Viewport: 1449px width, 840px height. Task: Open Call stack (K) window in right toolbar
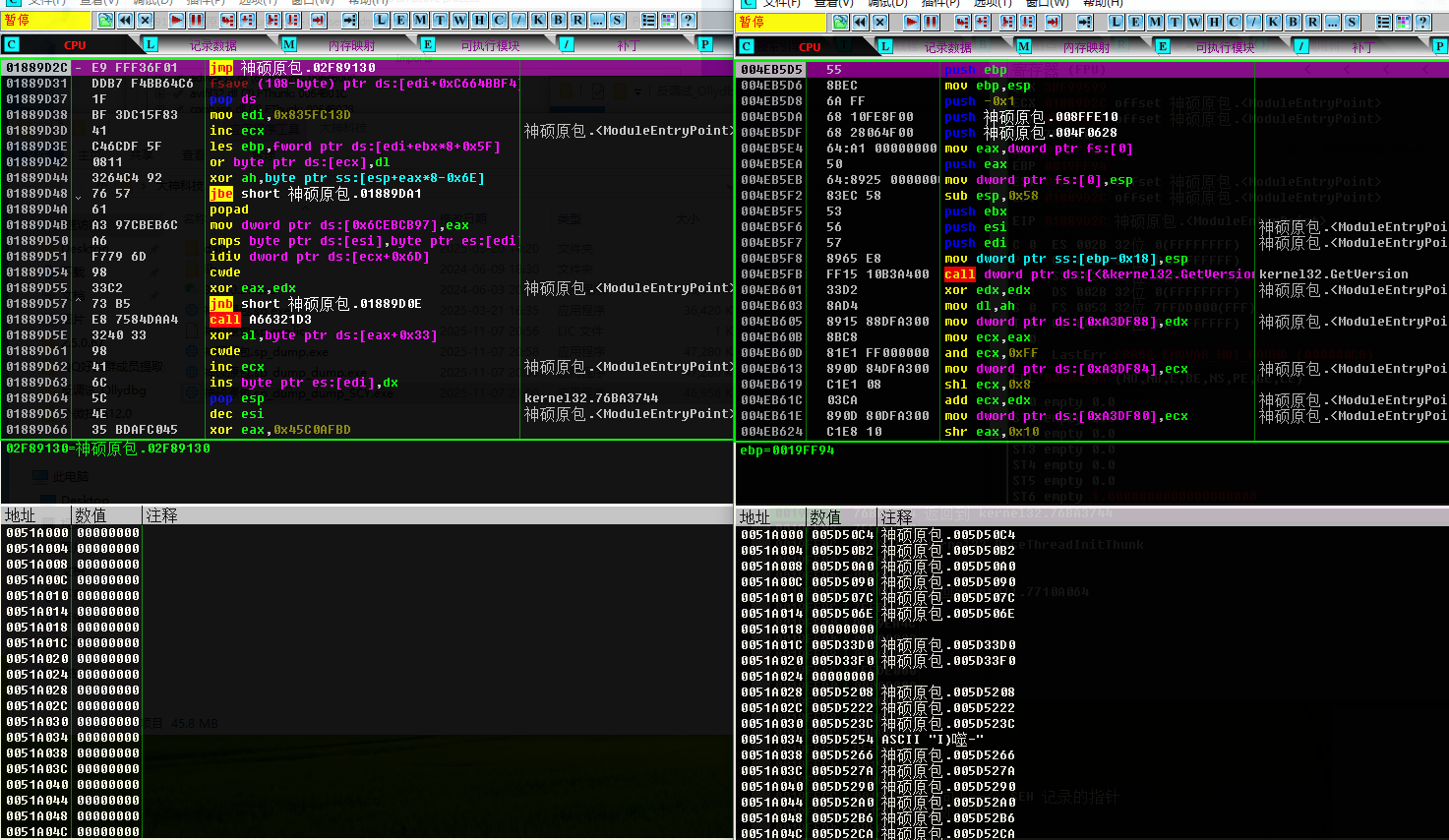(x=1273, y=22)
